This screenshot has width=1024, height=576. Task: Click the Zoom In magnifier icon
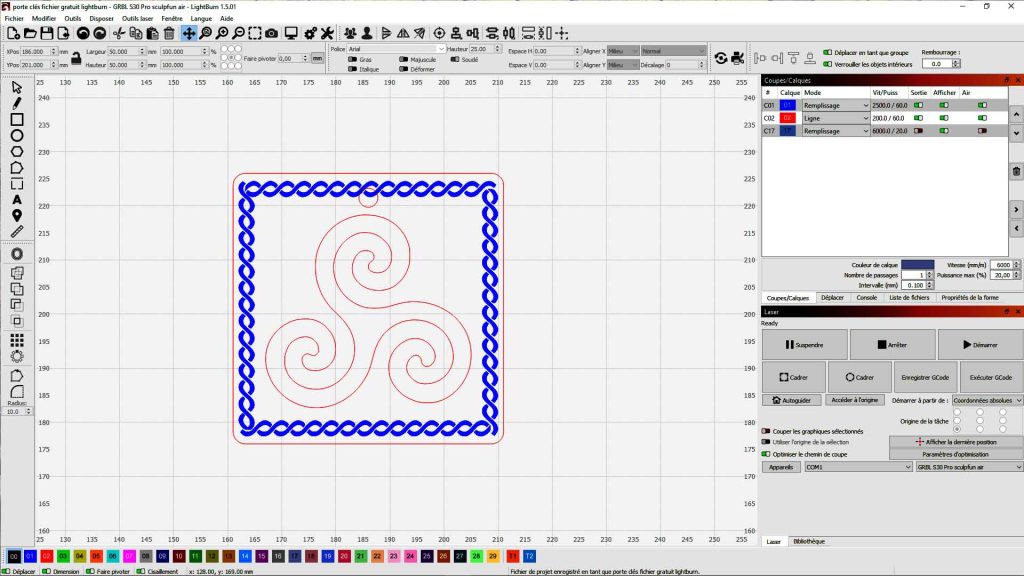pyautogui.click(x=222, y=33)
